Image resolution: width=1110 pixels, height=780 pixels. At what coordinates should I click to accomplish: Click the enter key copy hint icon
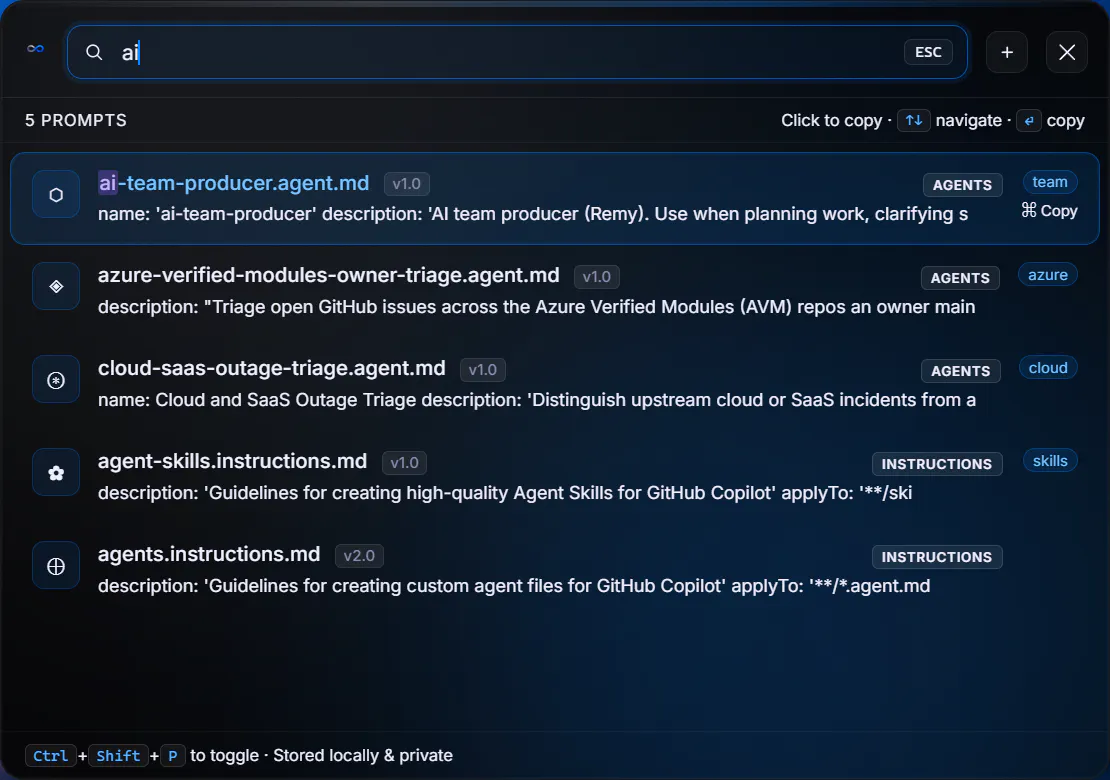[x=1029, y=120]
